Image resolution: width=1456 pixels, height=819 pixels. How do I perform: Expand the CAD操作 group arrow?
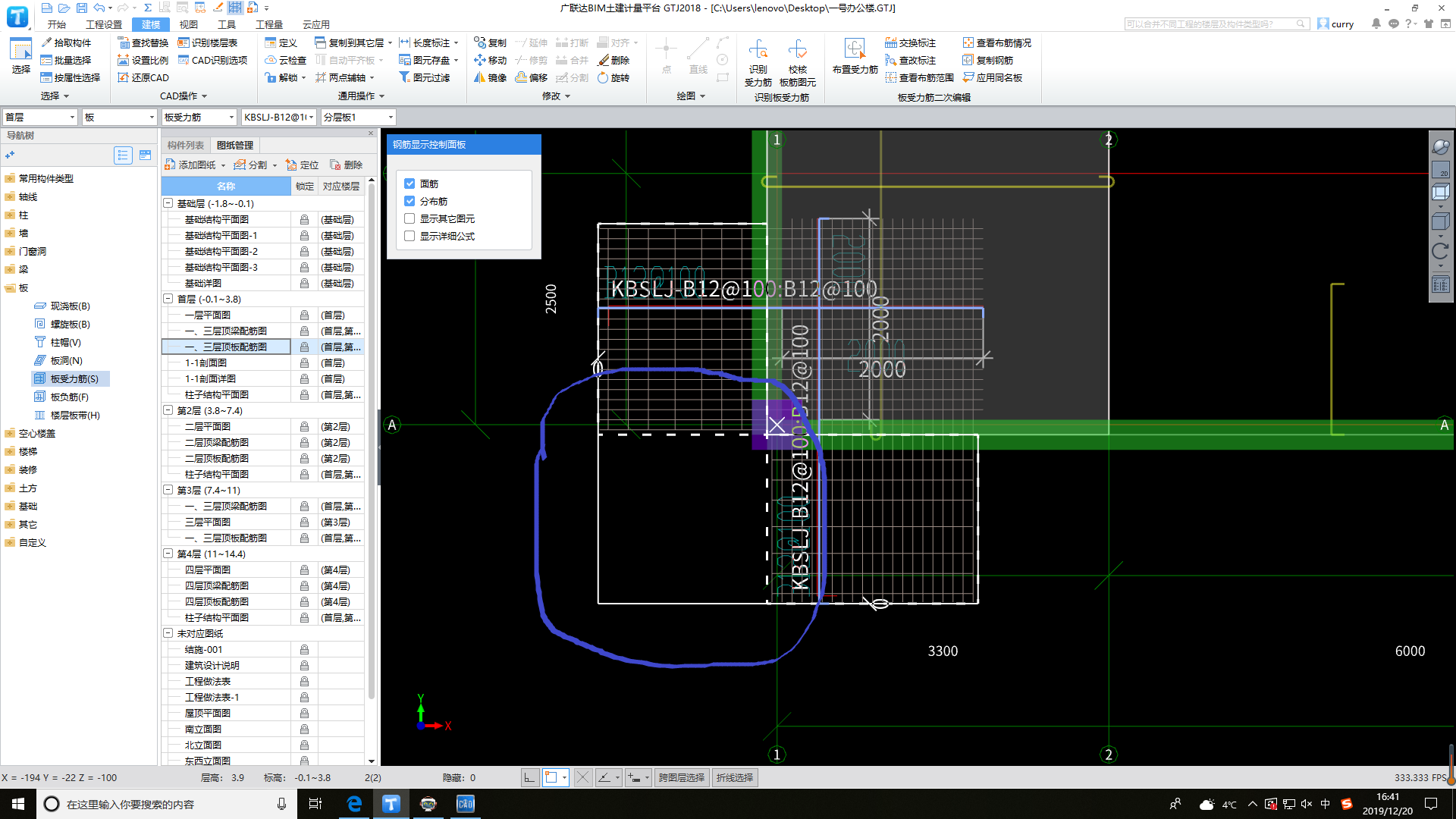pos(205,96)
